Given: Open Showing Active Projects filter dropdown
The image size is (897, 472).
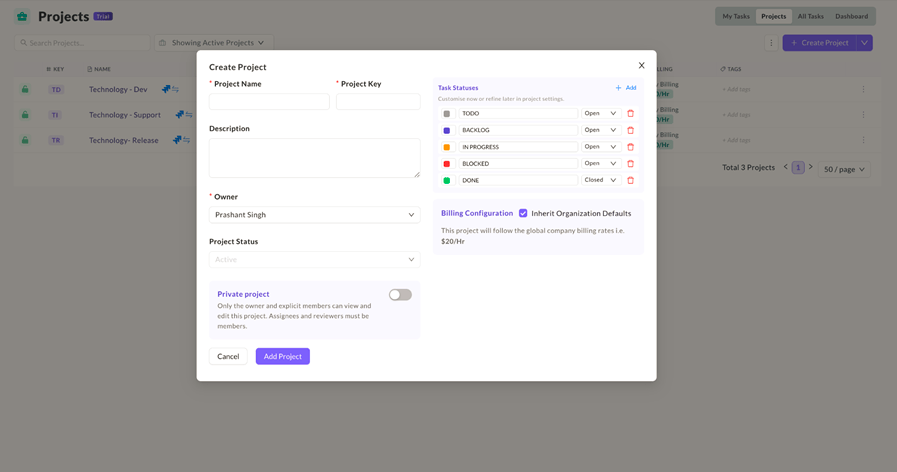Looking at the screenshot, I should click(214, 43).
